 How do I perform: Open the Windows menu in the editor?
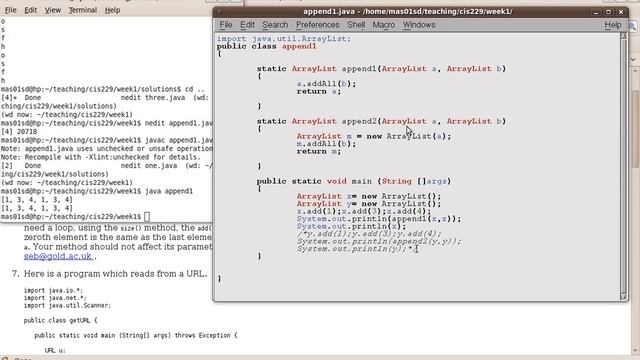tap(419, 25)
